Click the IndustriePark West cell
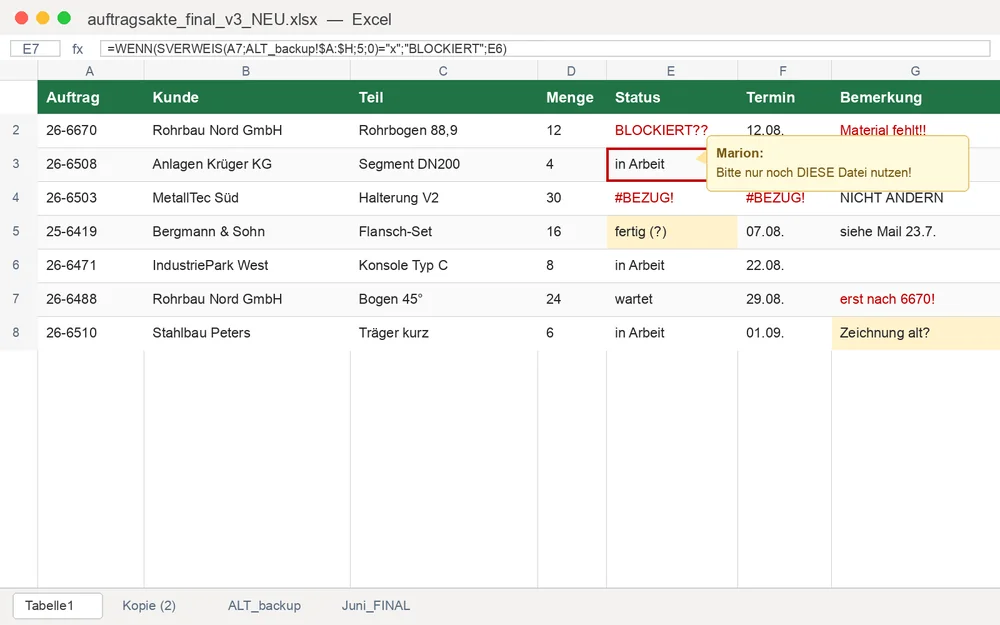The width and height of the screenshot is (1000, 625). (247, 265)
